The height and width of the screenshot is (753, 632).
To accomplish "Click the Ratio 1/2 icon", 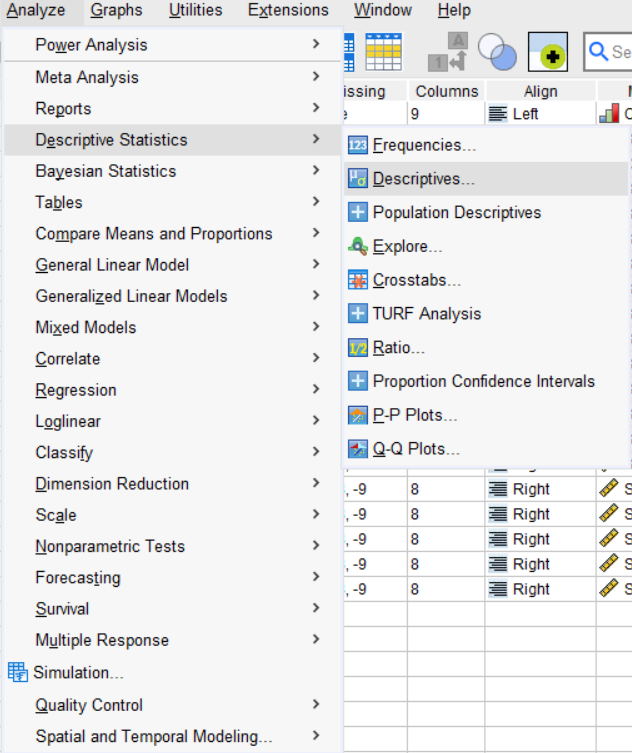I will [358, 348].
